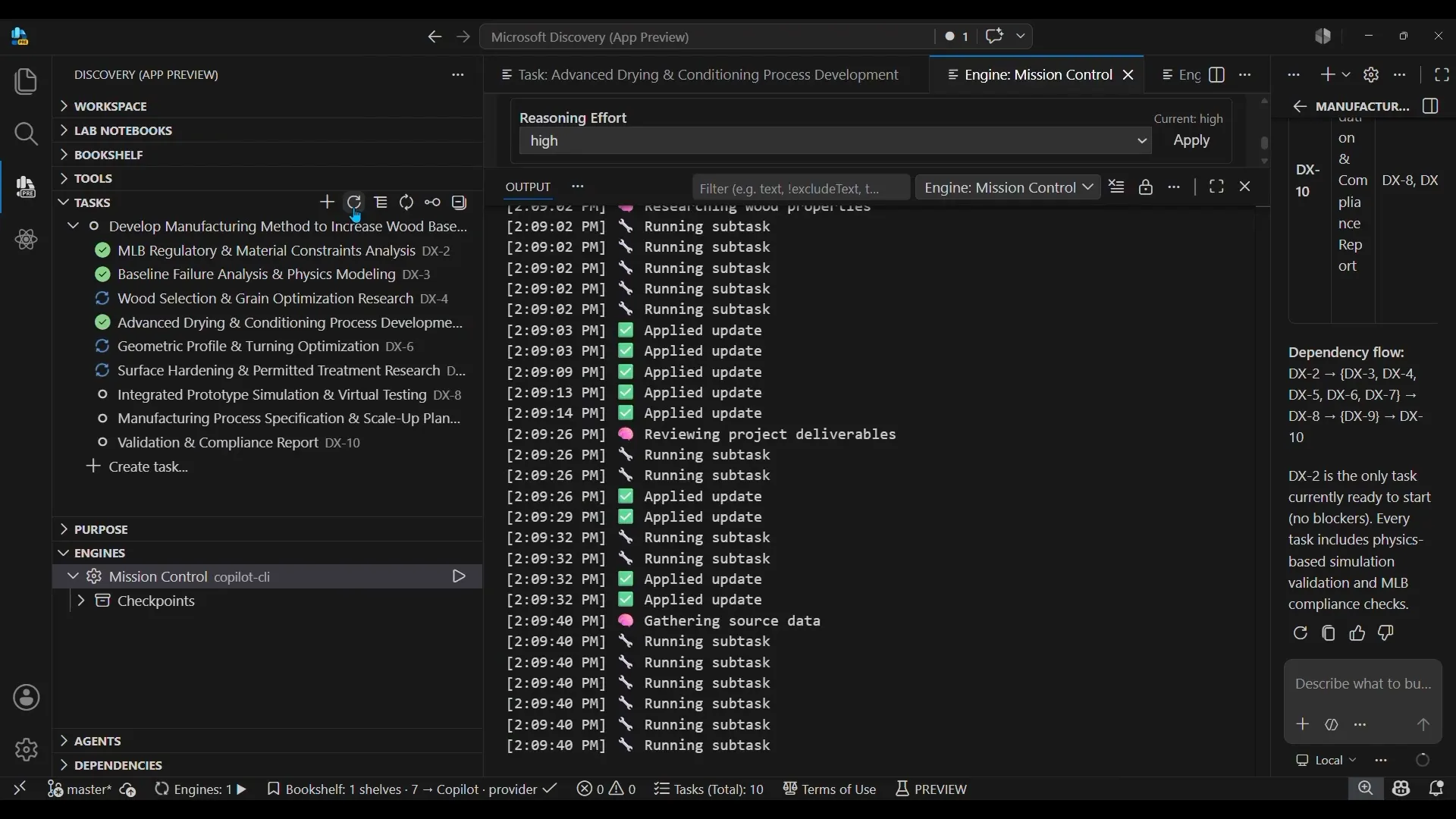
Task: Click the dependency graph icon in TASKS header
Action: (433, 202)
